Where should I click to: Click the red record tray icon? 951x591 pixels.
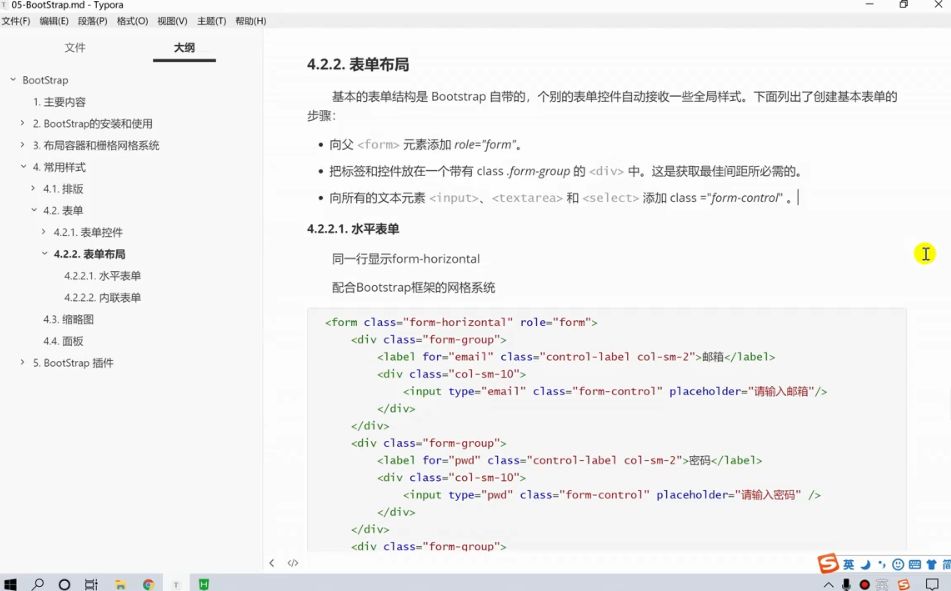tap(865, 585)
